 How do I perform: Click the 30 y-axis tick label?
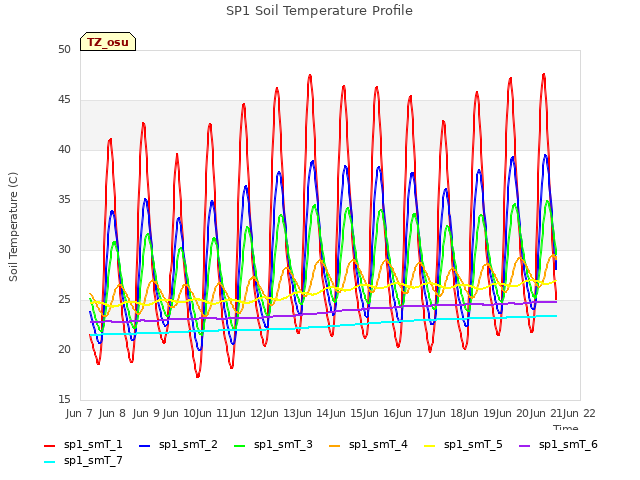pos(64,249)
